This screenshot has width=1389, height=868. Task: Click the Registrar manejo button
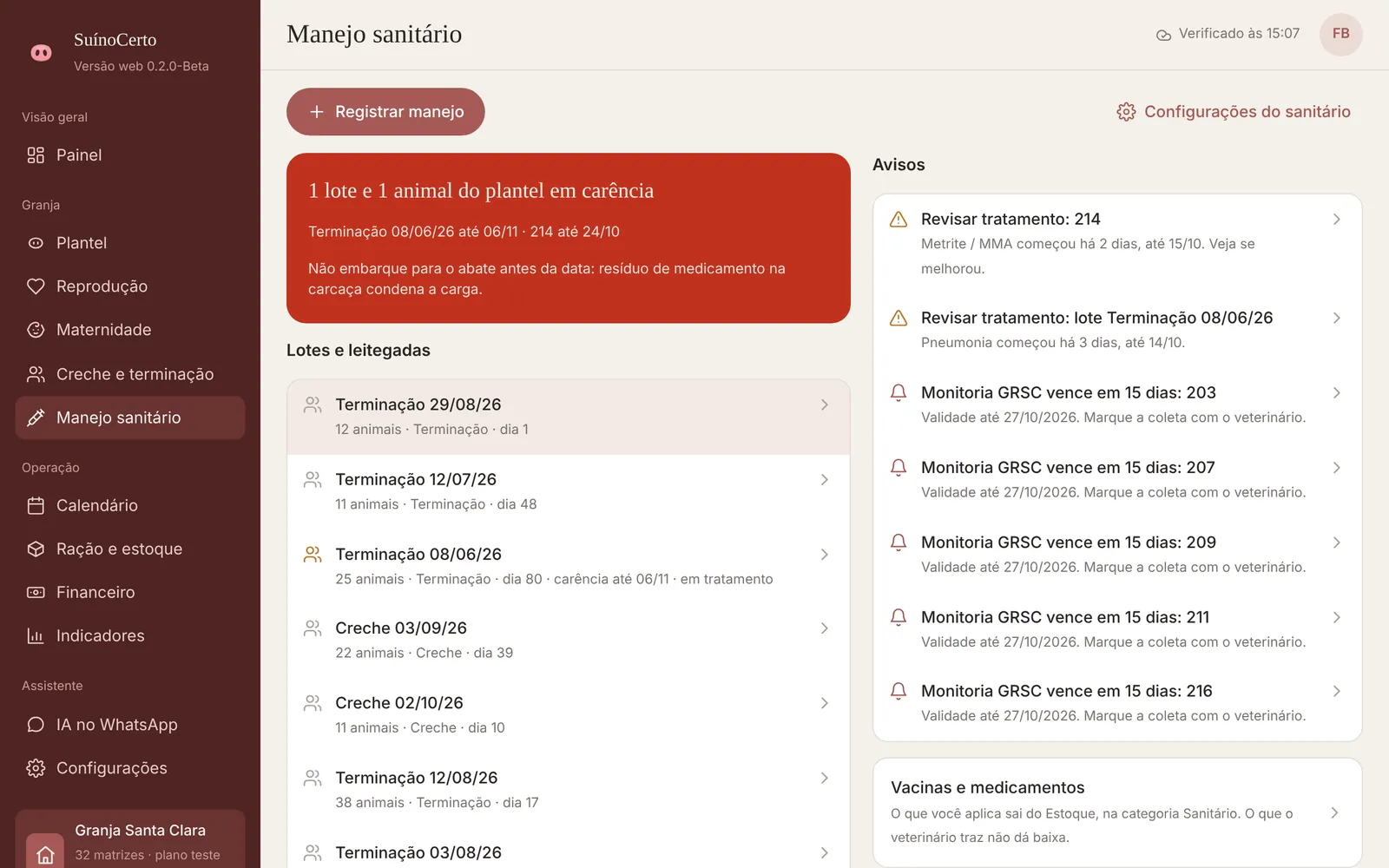[385, 112]
